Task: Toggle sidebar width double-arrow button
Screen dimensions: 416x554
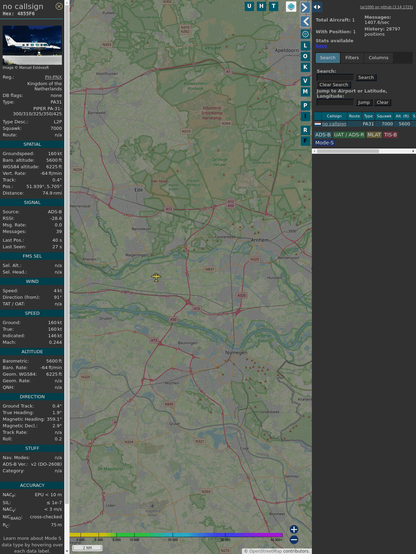Action: [317, 7]
